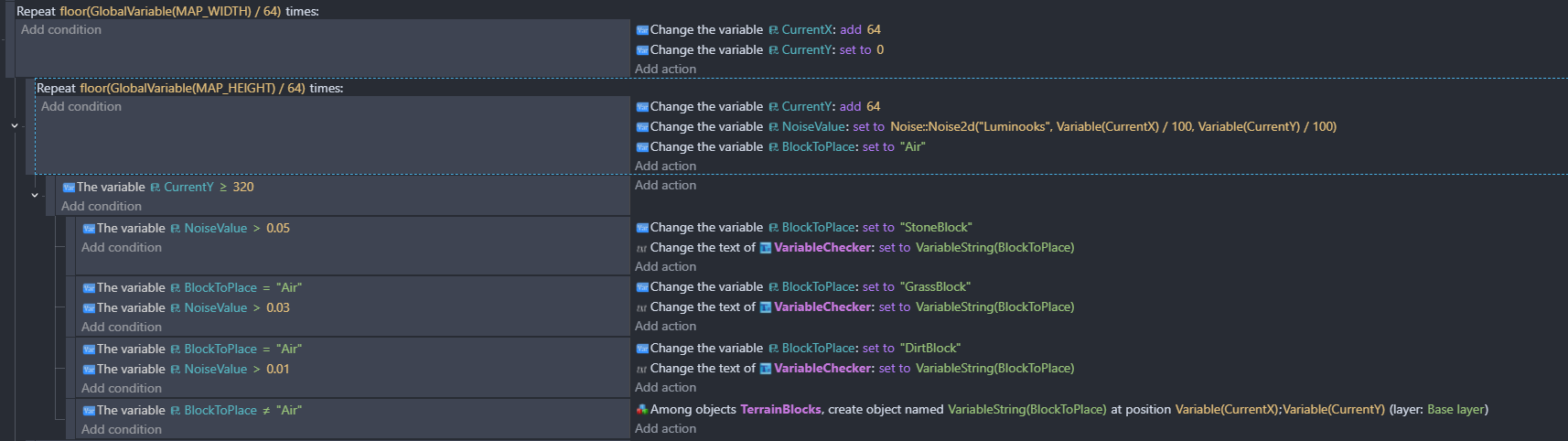
Task: Edit the MAP_HEIGHT repeat count expression
Action: pos(192,89)
